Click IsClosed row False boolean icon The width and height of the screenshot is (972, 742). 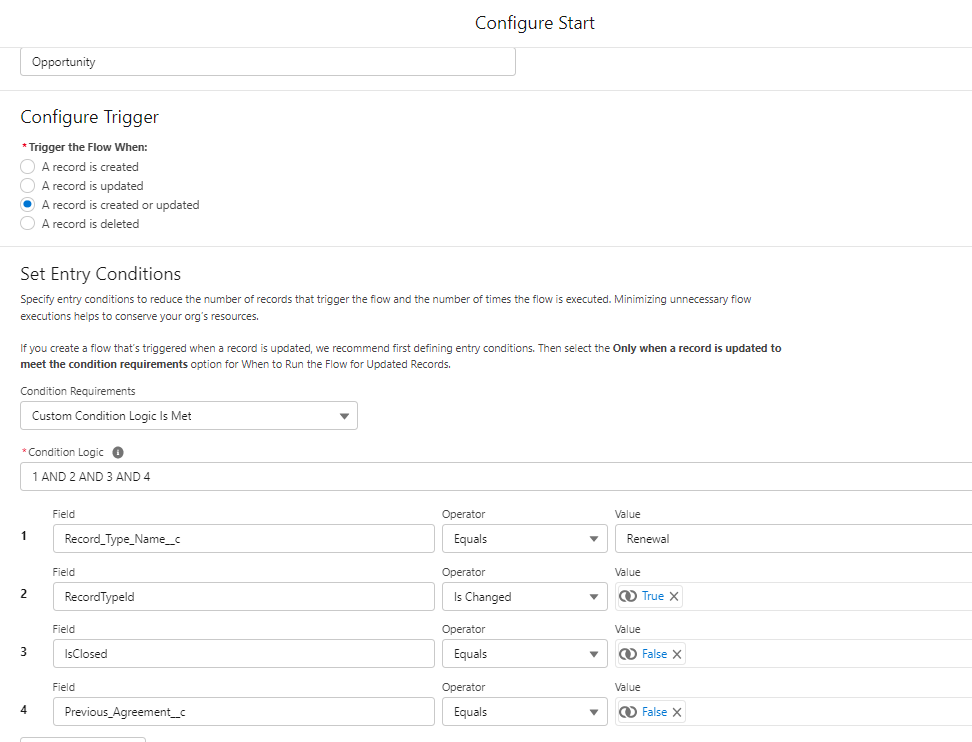point(629,654)
